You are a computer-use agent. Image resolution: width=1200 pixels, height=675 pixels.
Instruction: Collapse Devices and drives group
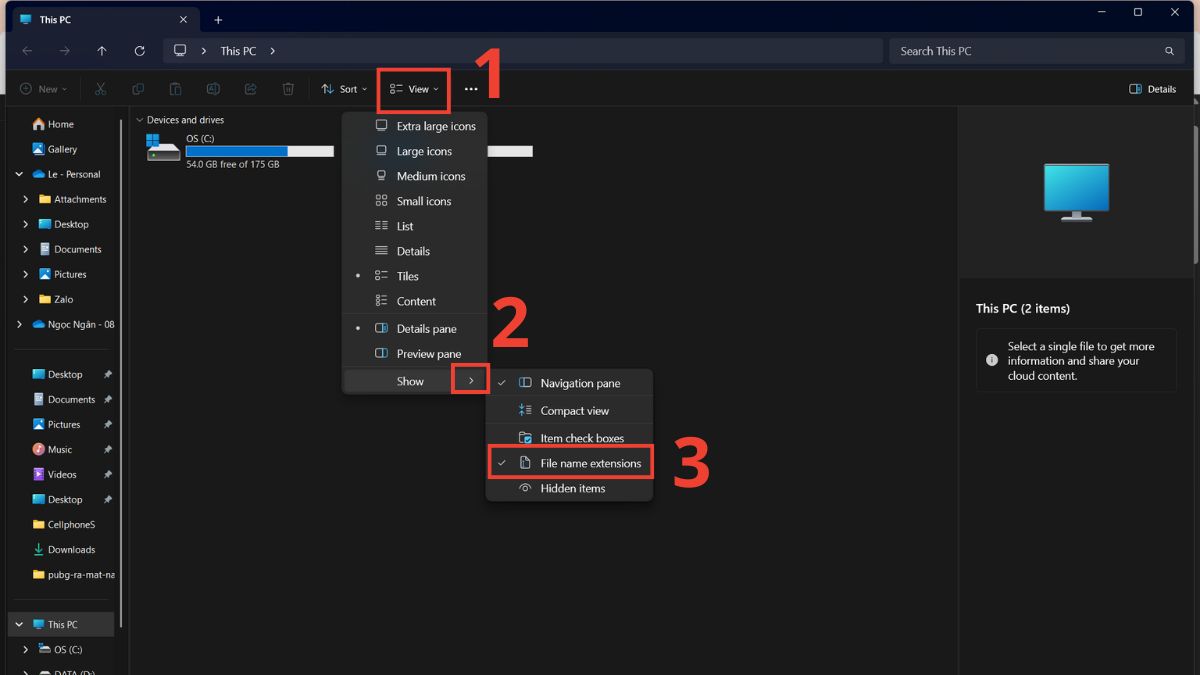[x=139, y=120]
